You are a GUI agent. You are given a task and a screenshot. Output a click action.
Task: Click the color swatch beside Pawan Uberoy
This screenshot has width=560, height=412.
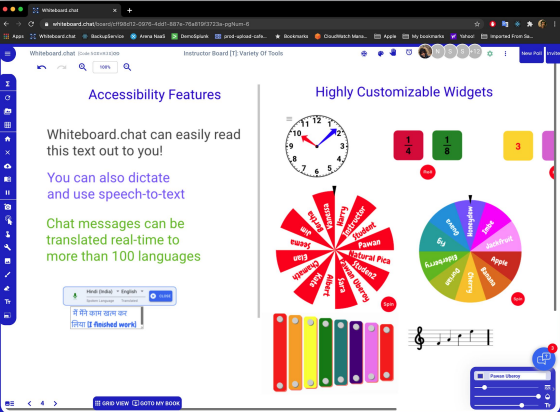[x=480, y=376]
